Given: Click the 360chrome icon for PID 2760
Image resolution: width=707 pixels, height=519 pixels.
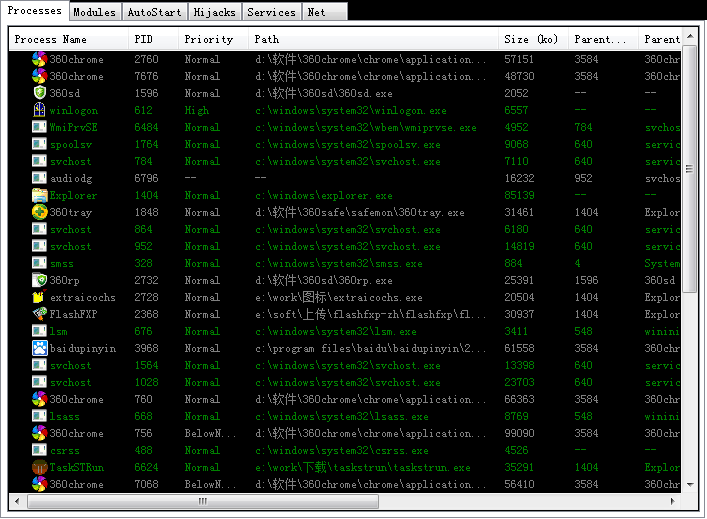Looking at the screenshot, I should coord(40,59).
